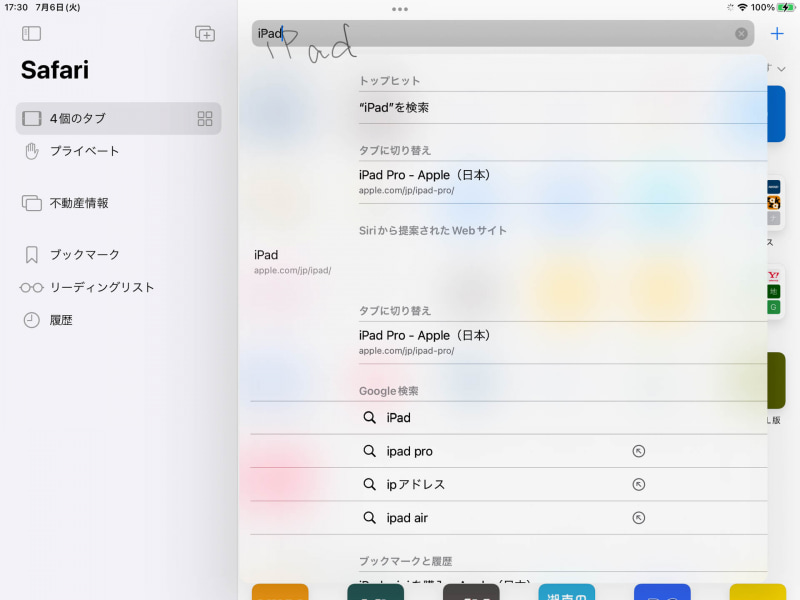Viewport: 800px width, 600px height.
Task: Create a new tab group
Action: point(205,33)
